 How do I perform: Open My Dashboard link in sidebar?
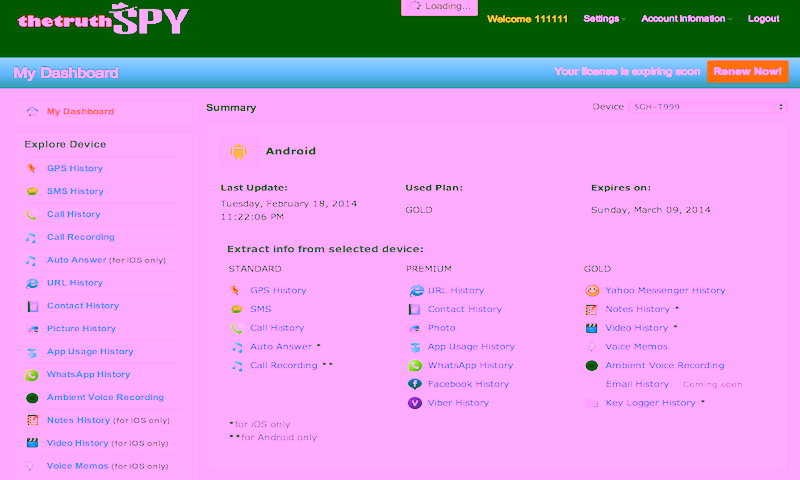(80, 112)
